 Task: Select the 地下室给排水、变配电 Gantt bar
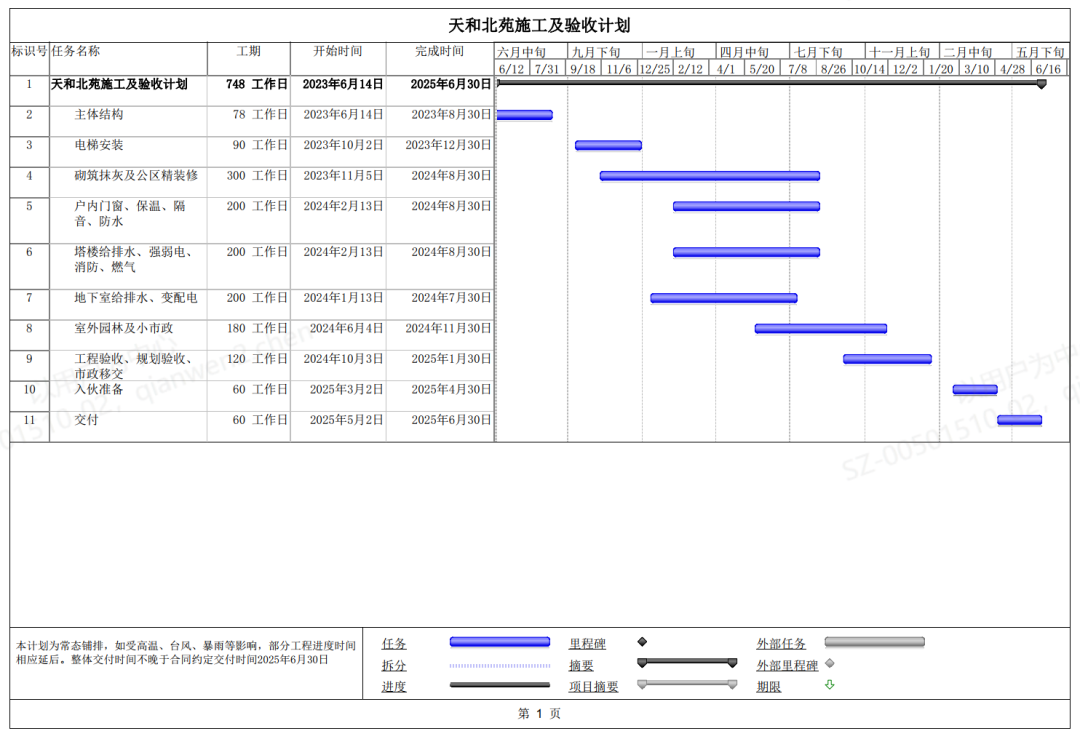coord(724,298)
